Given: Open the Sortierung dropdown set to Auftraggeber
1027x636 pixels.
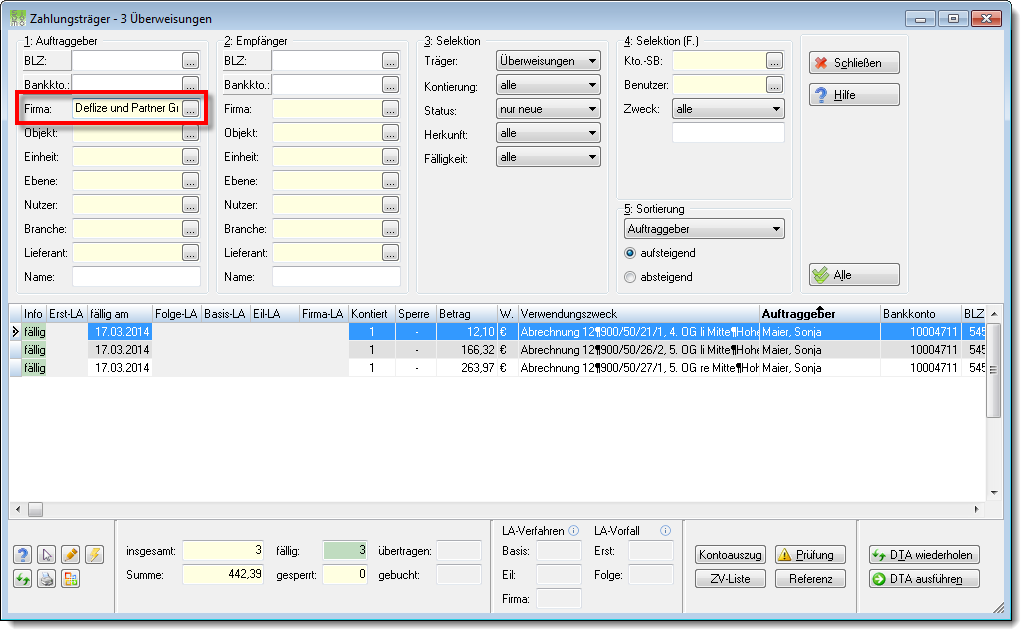Looking at the screenshot, I should coord(704,229).
